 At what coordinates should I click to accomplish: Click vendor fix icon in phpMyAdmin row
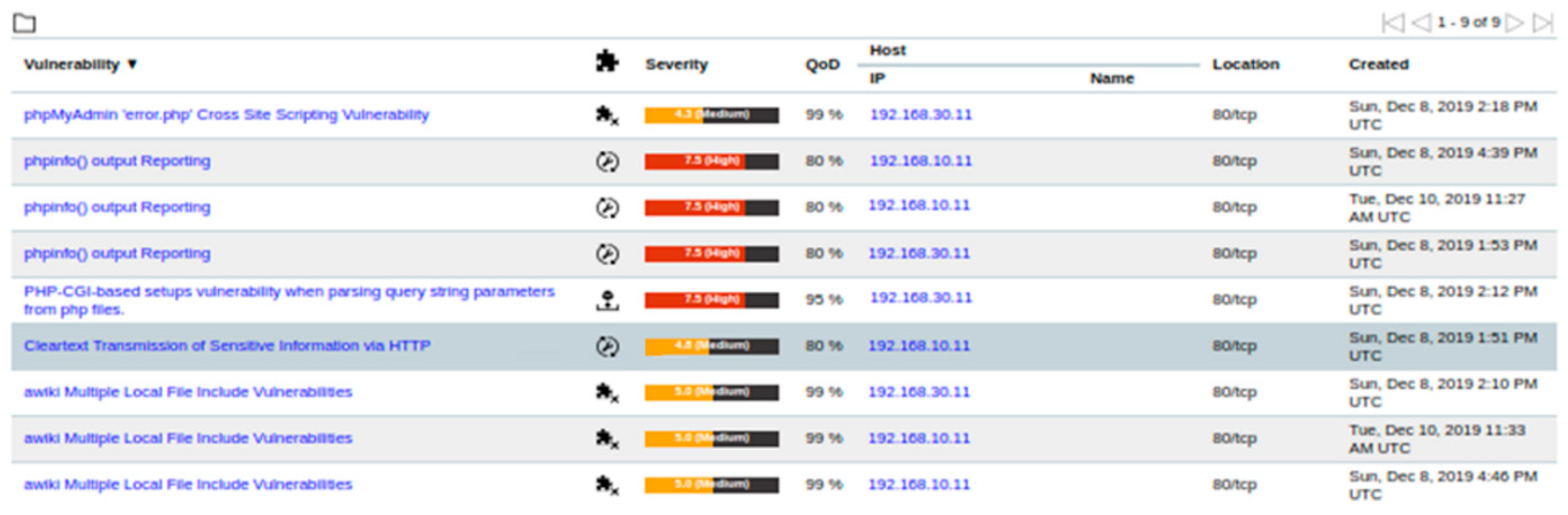[607, 115]
